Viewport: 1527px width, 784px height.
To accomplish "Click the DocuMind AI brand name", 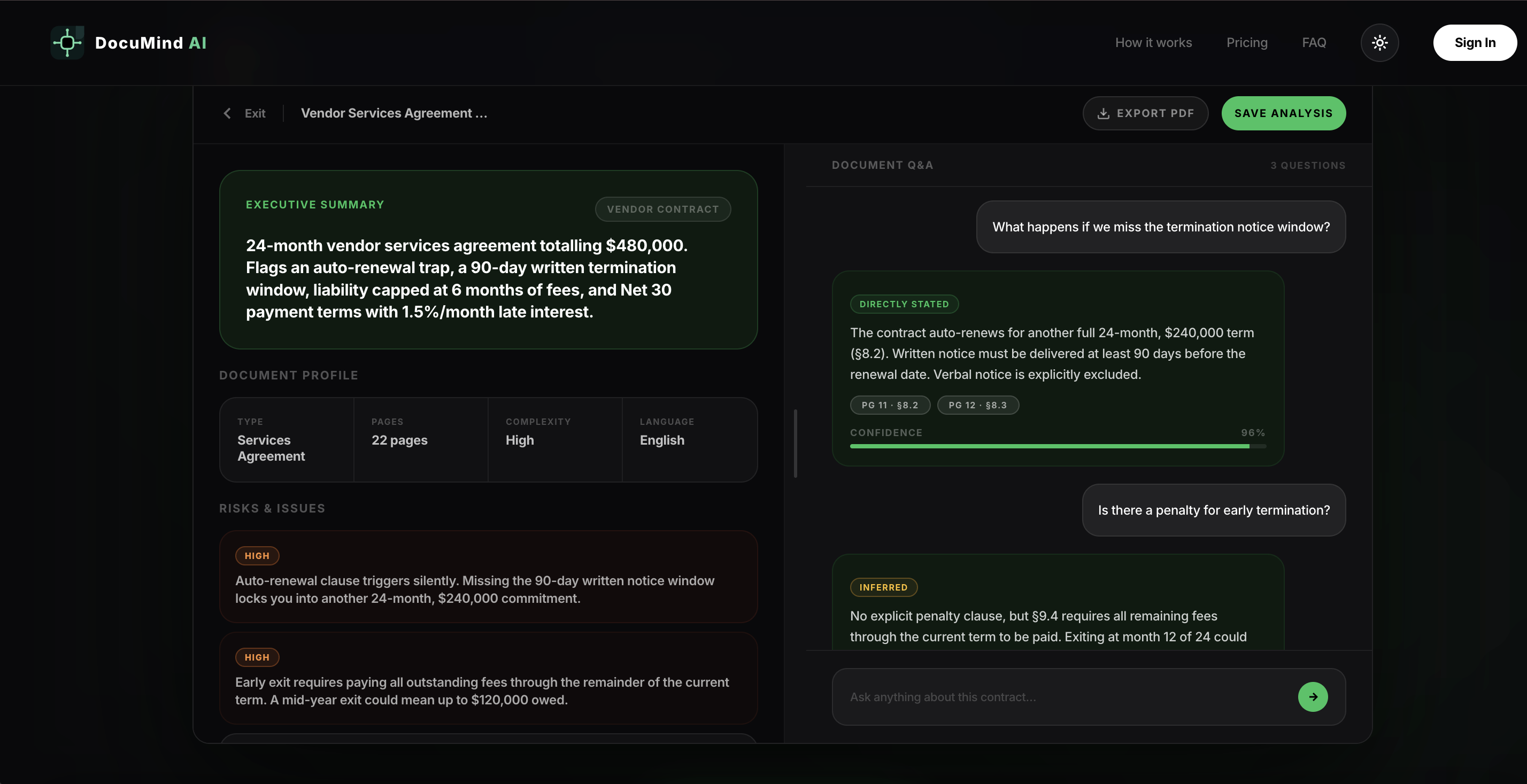I will 151,43.
